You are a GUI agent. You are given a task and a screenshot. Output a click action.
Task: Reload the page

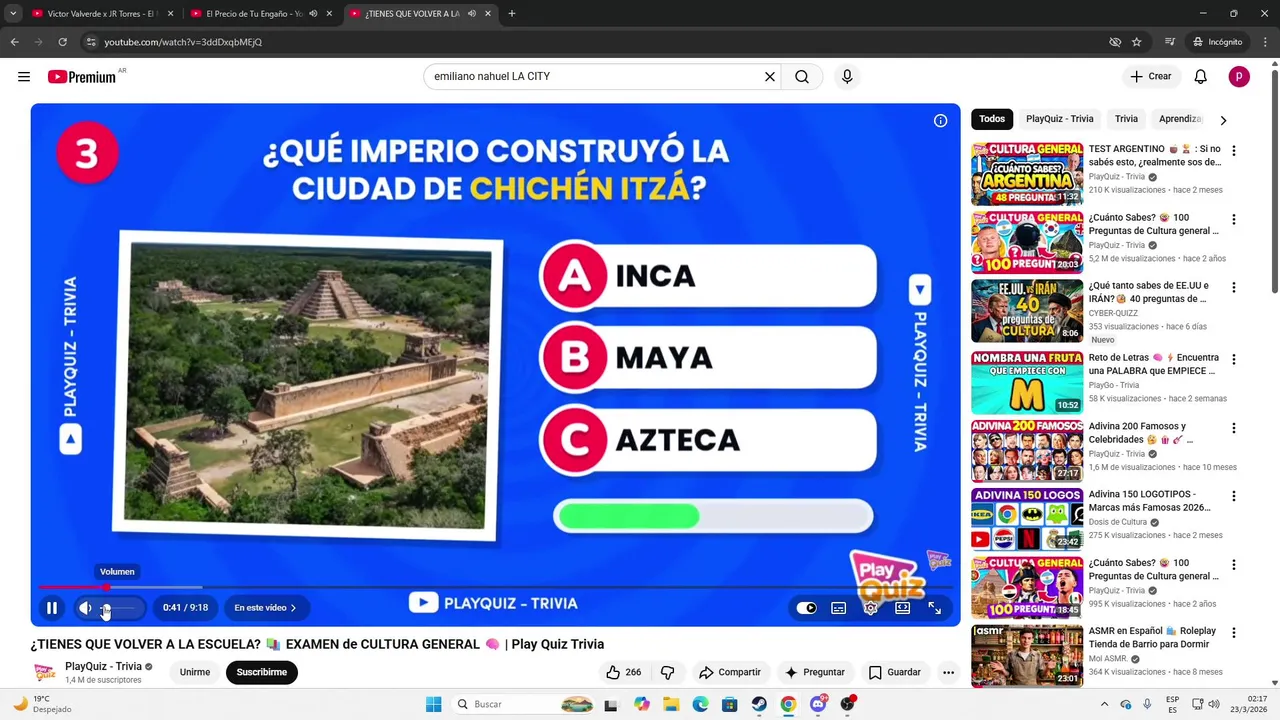tap(62, 42)
